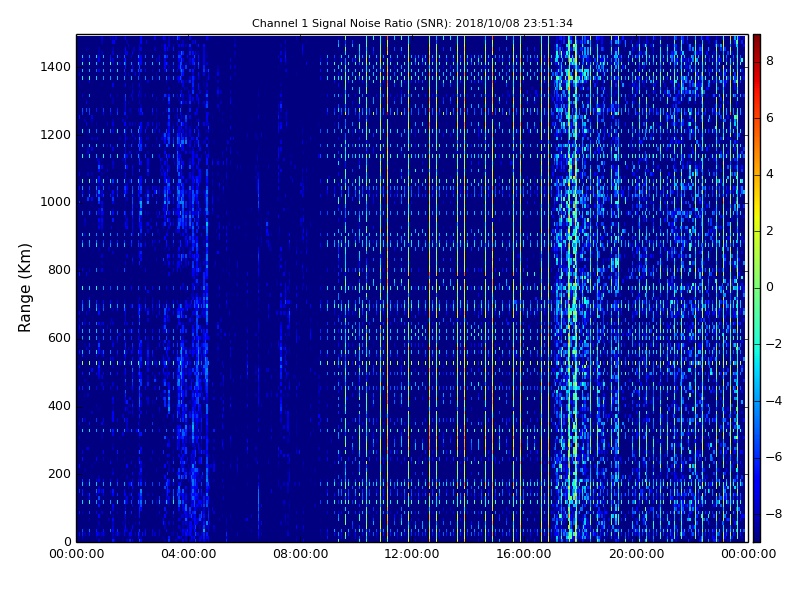Click the colorbar value 6 label

pos(770,118)
